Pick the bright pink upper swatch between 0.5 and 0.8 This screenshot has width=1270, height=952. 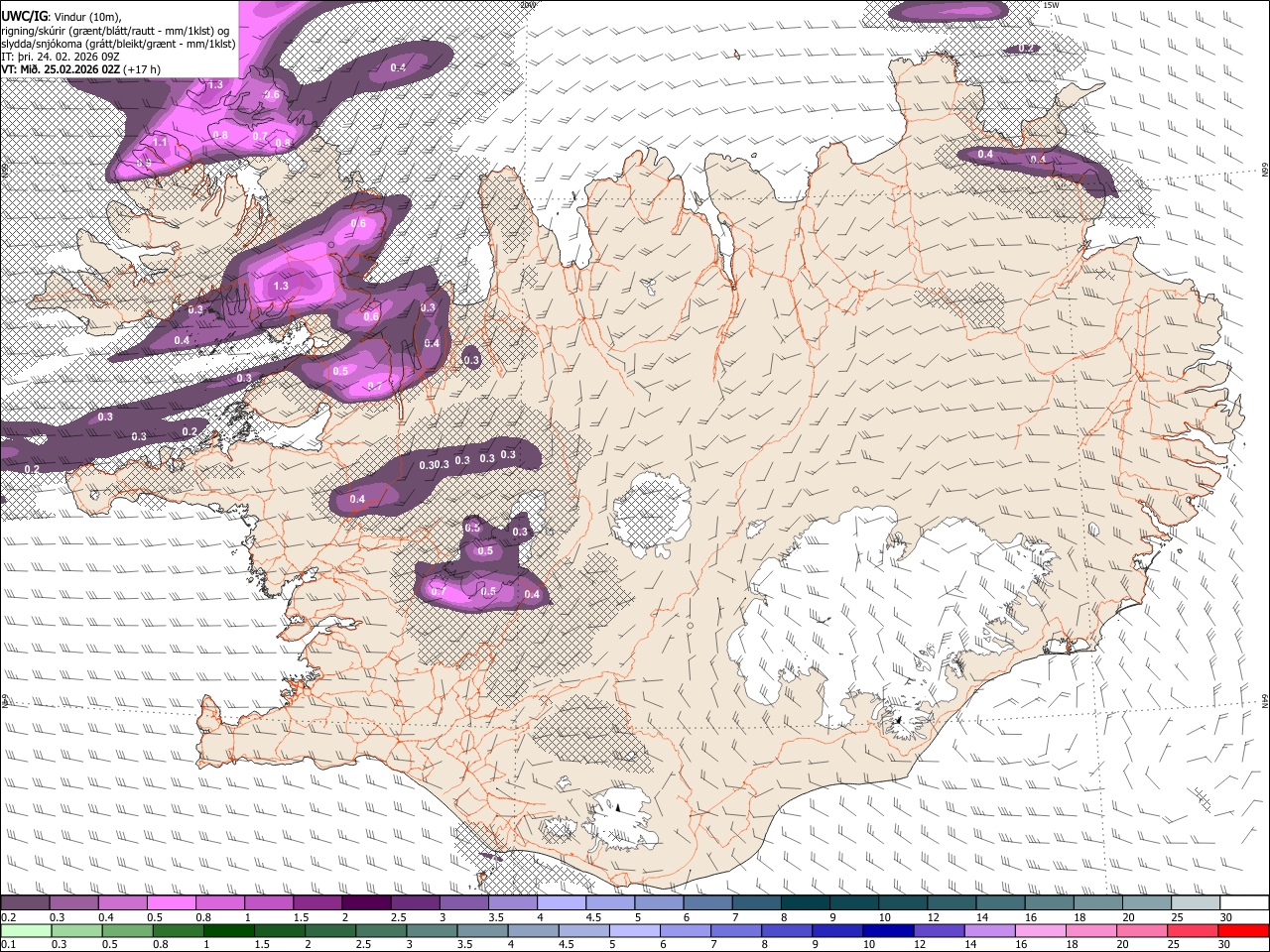pyautogui.click(x=171, y=903)
